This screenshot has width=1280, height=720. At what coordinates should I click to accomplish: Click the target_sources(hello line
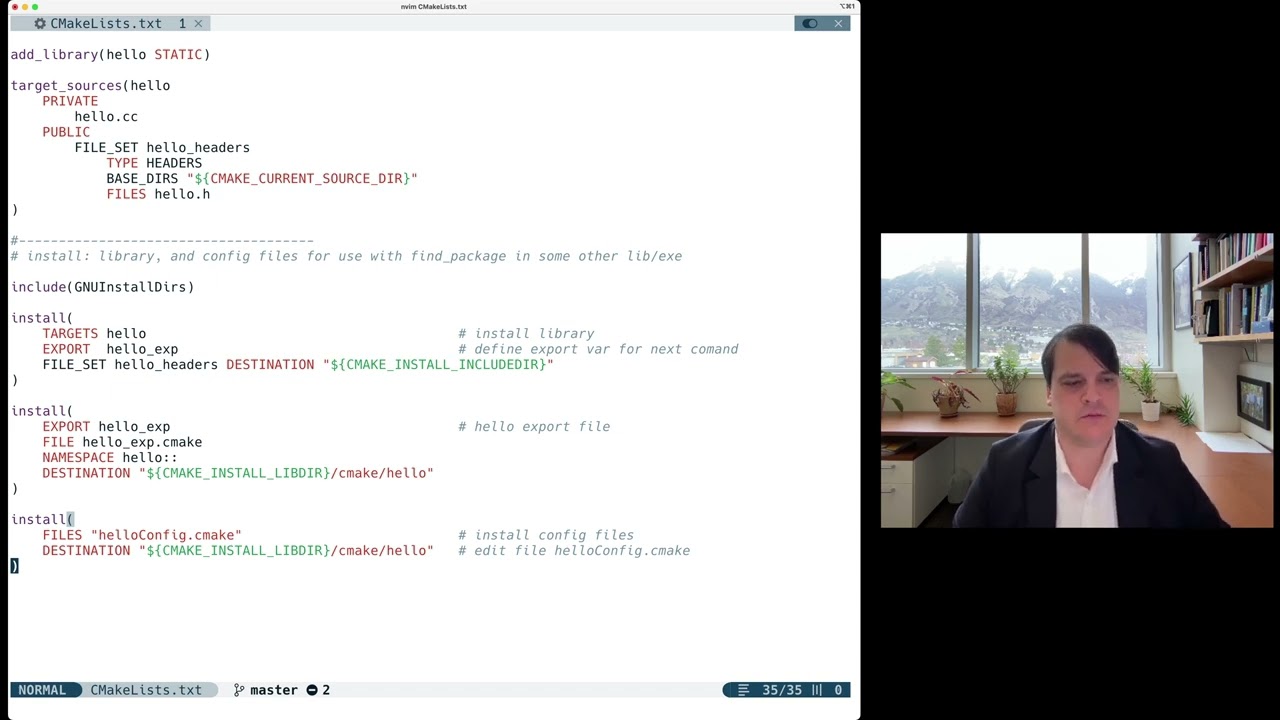click(90, 85)
